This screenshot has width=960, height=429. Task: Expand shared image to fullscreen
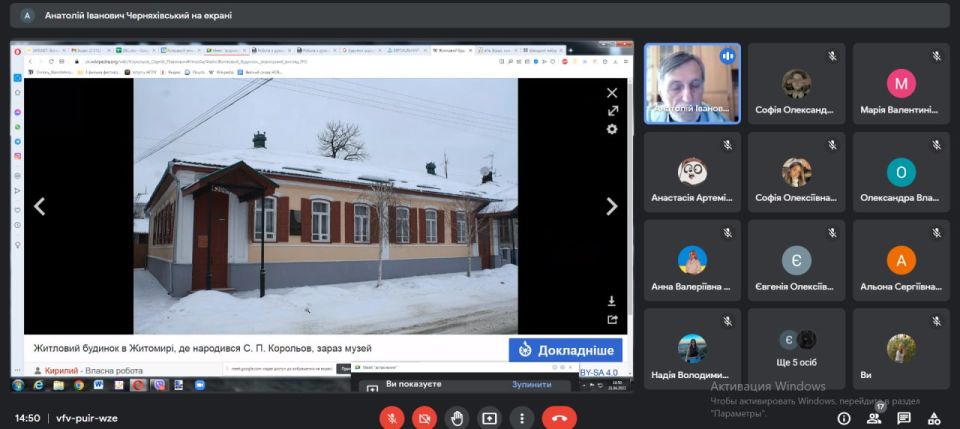pyautogui.click(x=612, y=111)
